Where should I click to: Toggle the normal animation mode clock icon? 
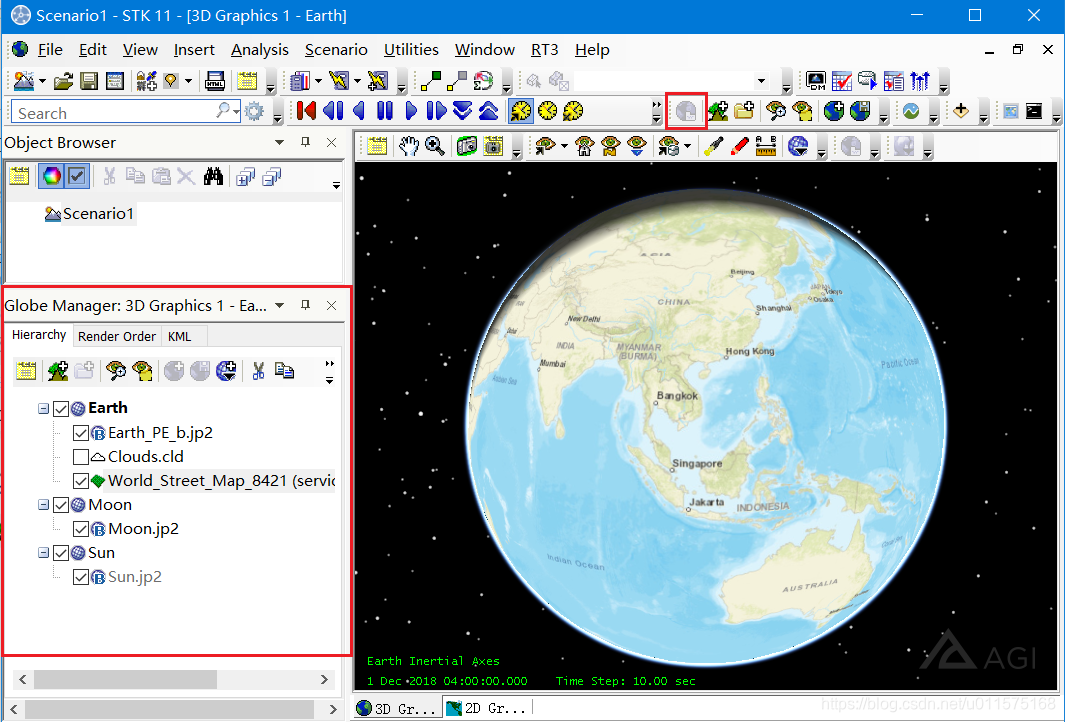point(521,111)
